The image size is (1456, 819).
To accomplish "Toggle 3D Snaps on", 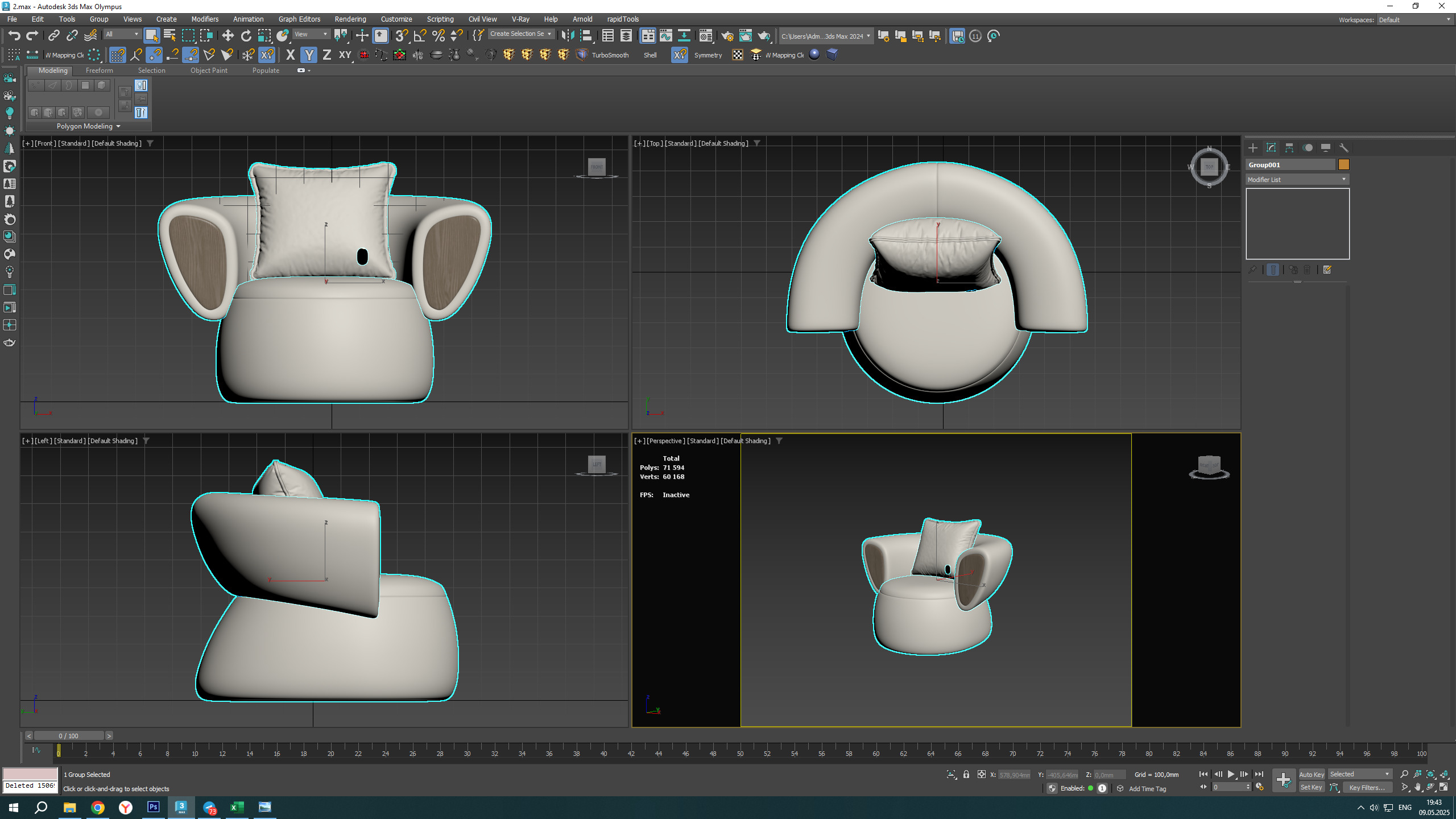I will click(402, 36).
